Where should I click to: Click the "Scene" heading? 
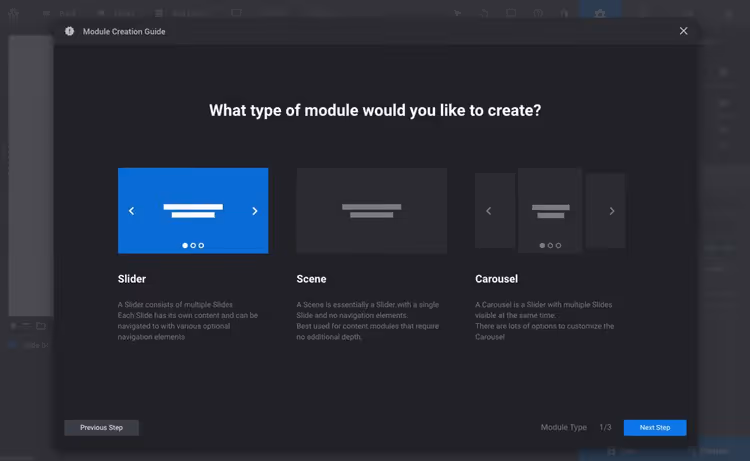point(311,279)
